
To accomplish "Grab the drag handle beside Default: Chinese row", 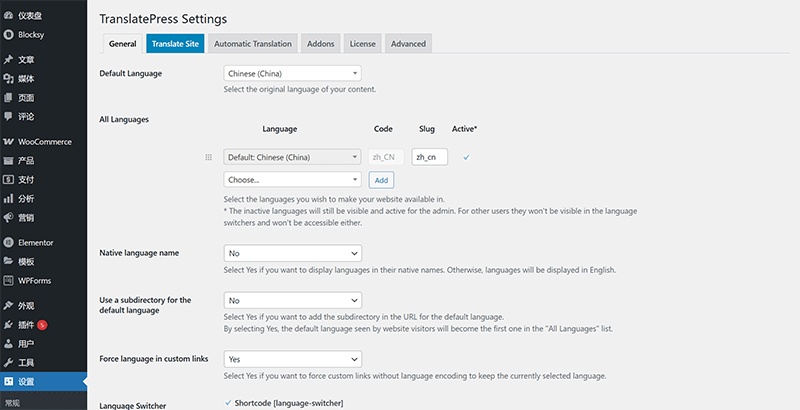I will [209, 157].
